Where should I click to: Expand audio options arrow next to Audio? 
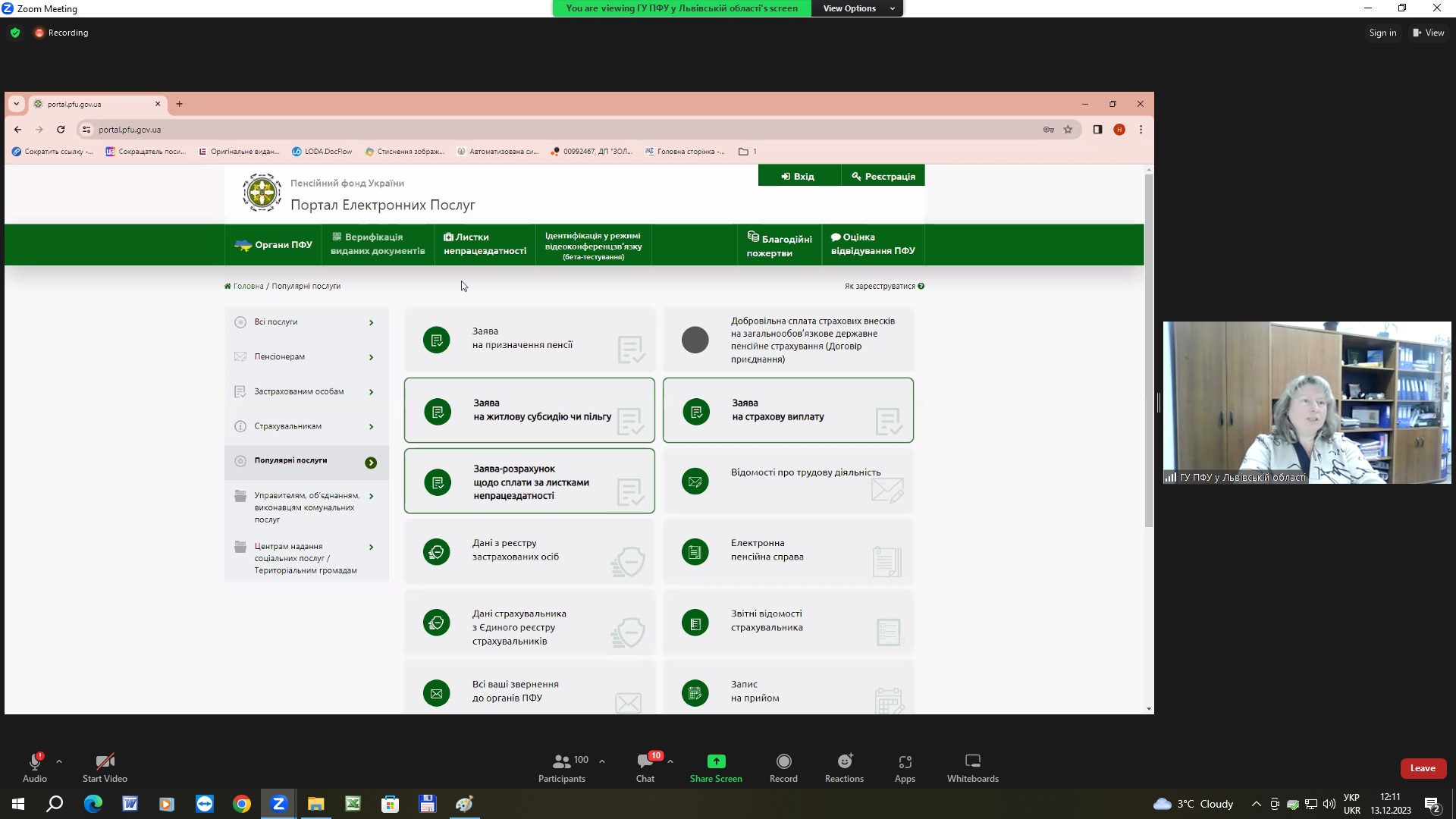[x=59, y=761]
